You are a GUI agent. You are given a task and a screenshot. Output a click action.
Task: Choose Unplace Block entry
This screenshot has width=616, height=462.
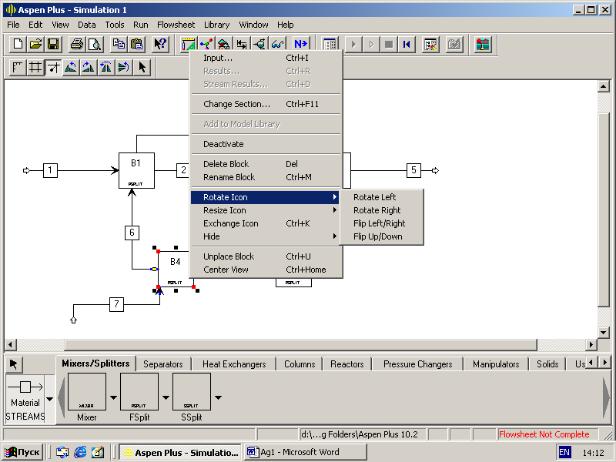(x=265, y=257)
